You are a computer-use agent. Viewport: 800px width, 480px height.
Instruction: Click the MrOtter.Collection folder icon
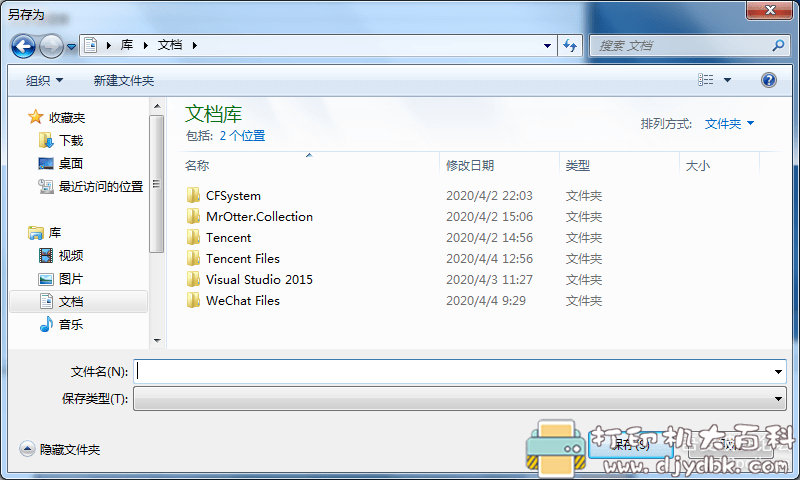pos(193,216)
